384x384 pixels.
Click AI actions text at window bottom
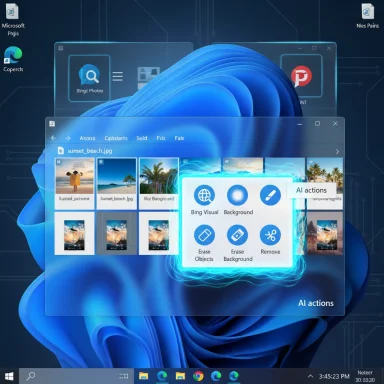coord(316,303)
